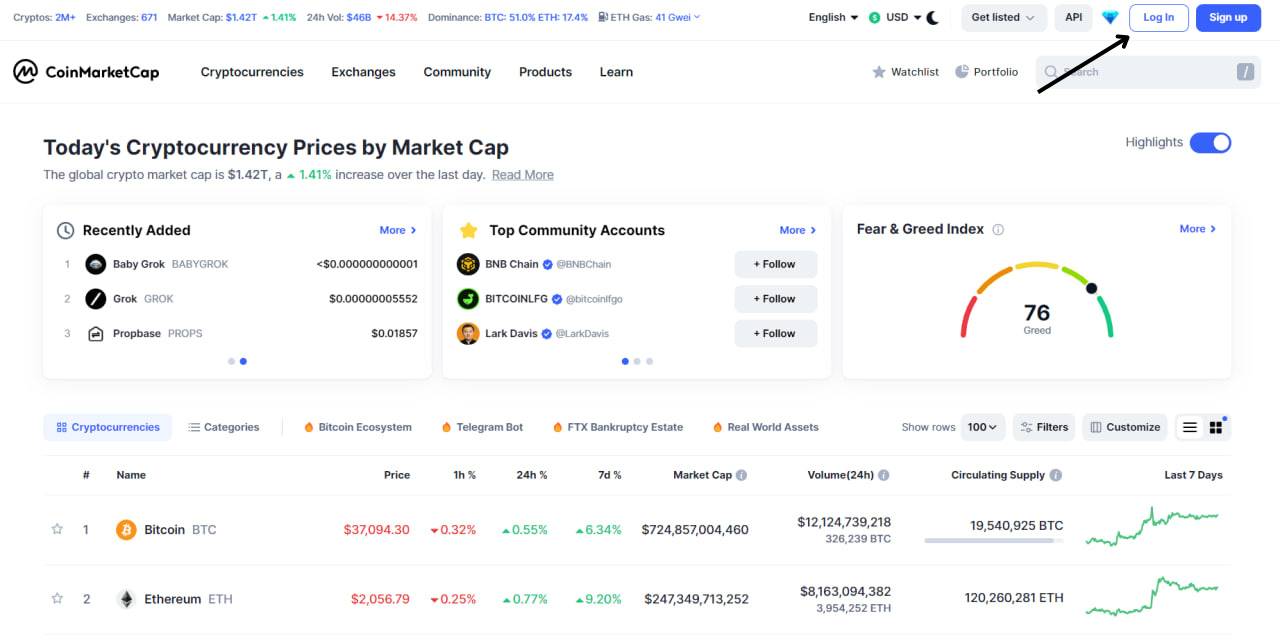Viewport: 1280px width, 643px height.
Task: Expand the Show rows 100 dropdown
Action: click(983, 427)
